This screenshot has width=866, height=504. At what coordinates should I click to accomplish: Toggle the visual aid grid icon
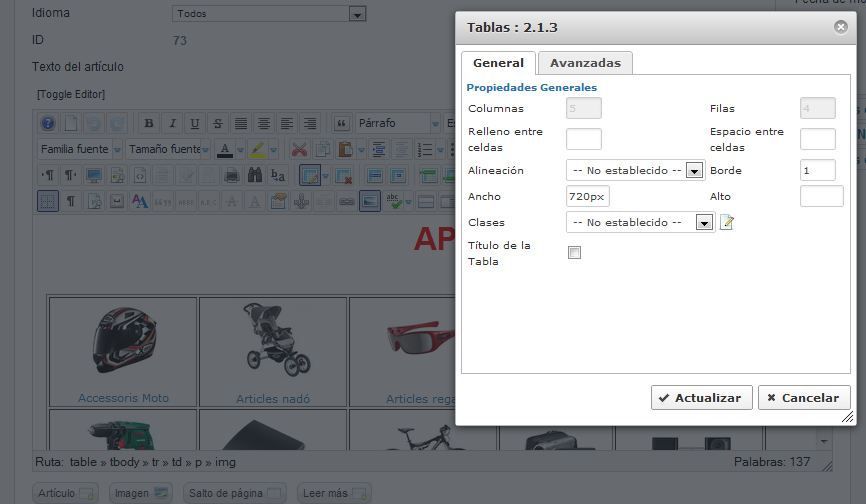(48, 201)
